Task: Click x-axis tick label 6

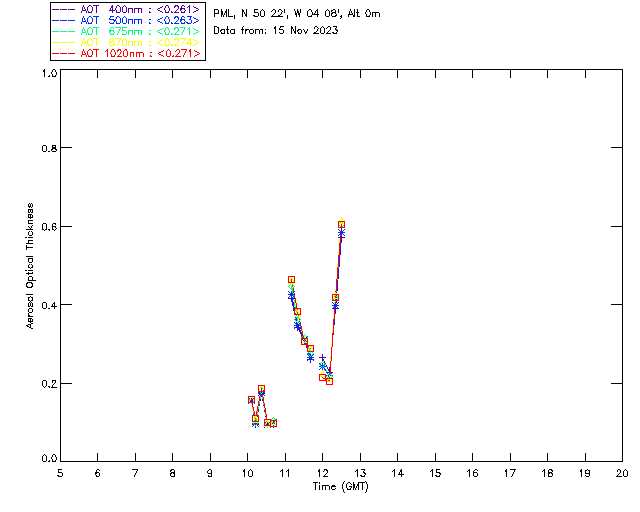Action: pyautogui.click(x=98, y=473)
